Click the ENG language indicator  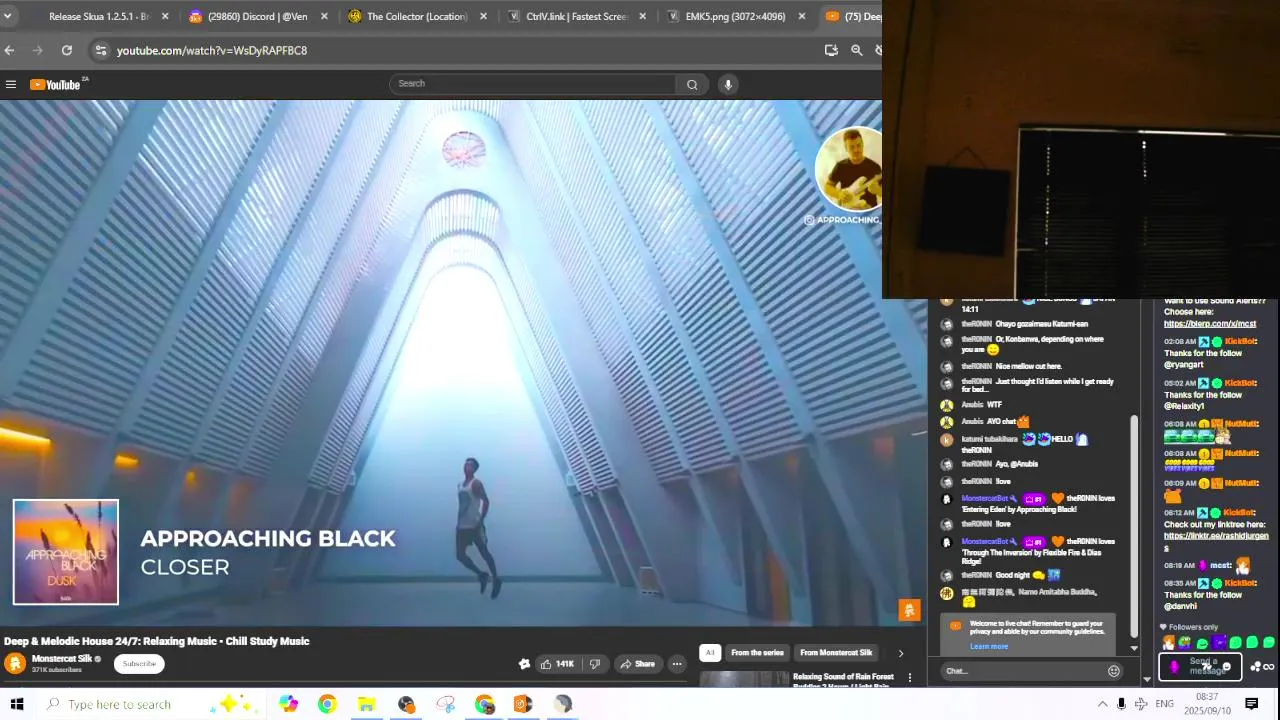click(x=1164, y=704)
